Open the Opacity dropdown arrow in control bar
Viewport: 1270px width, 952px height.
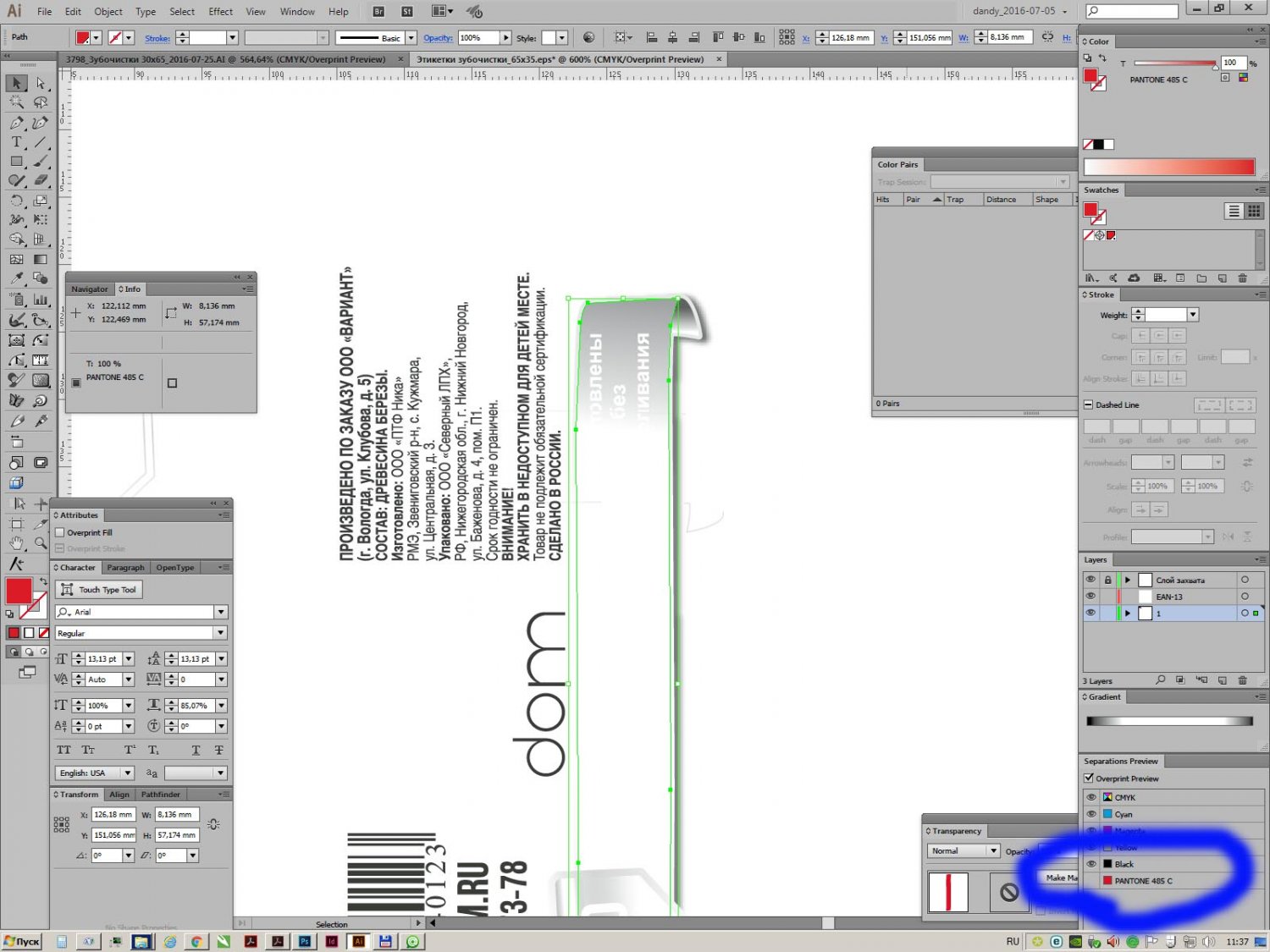point(506,38)
